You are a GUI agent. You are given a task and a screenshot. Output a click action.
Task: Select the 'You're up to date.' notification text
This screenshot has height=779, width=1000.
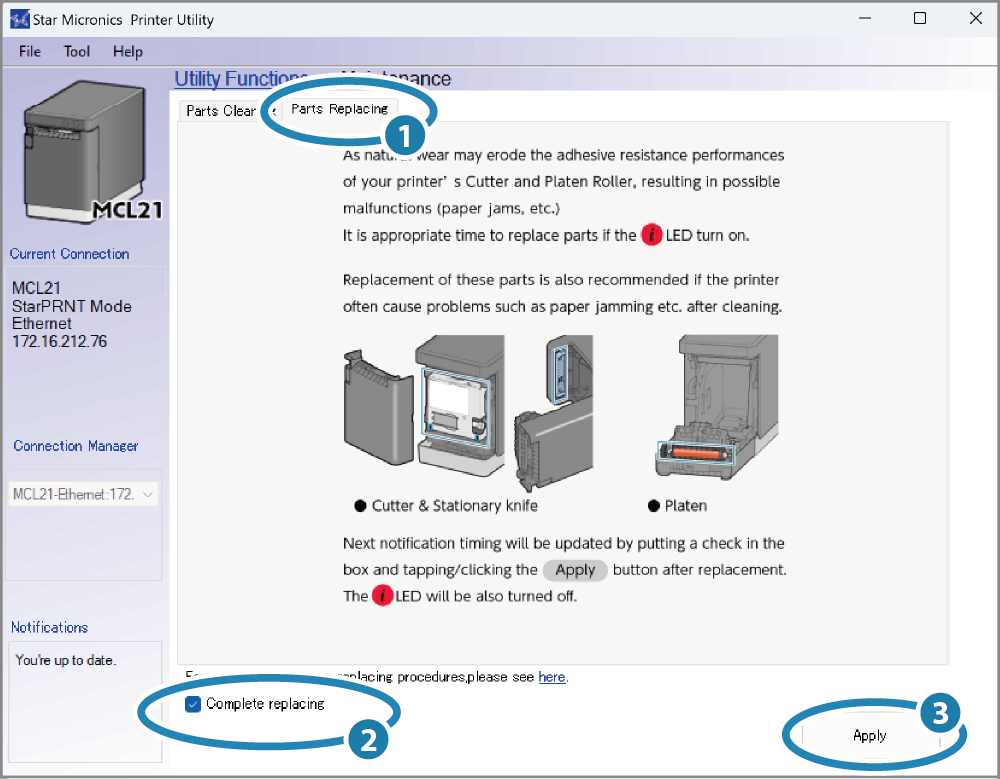66,660
